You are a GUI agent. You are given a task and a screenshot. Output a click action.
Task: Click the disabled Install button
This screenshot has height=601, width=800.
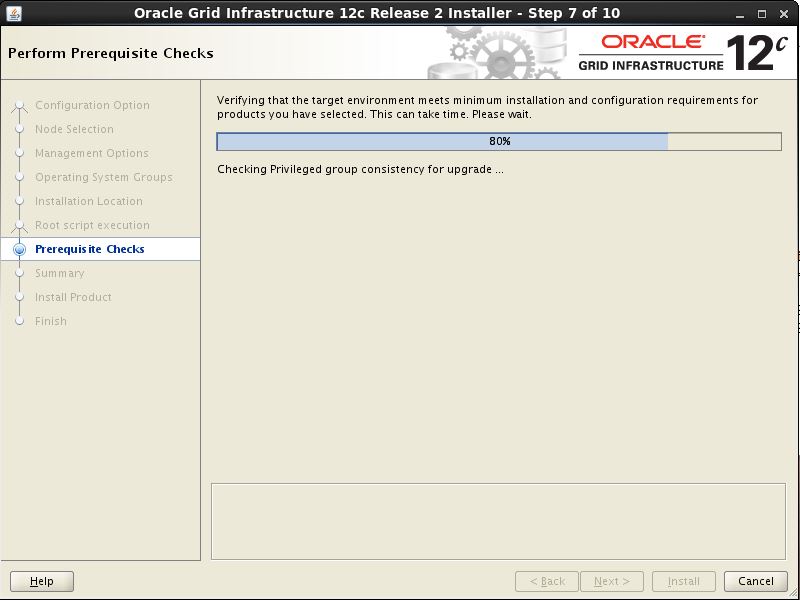(x=684, y=581)
